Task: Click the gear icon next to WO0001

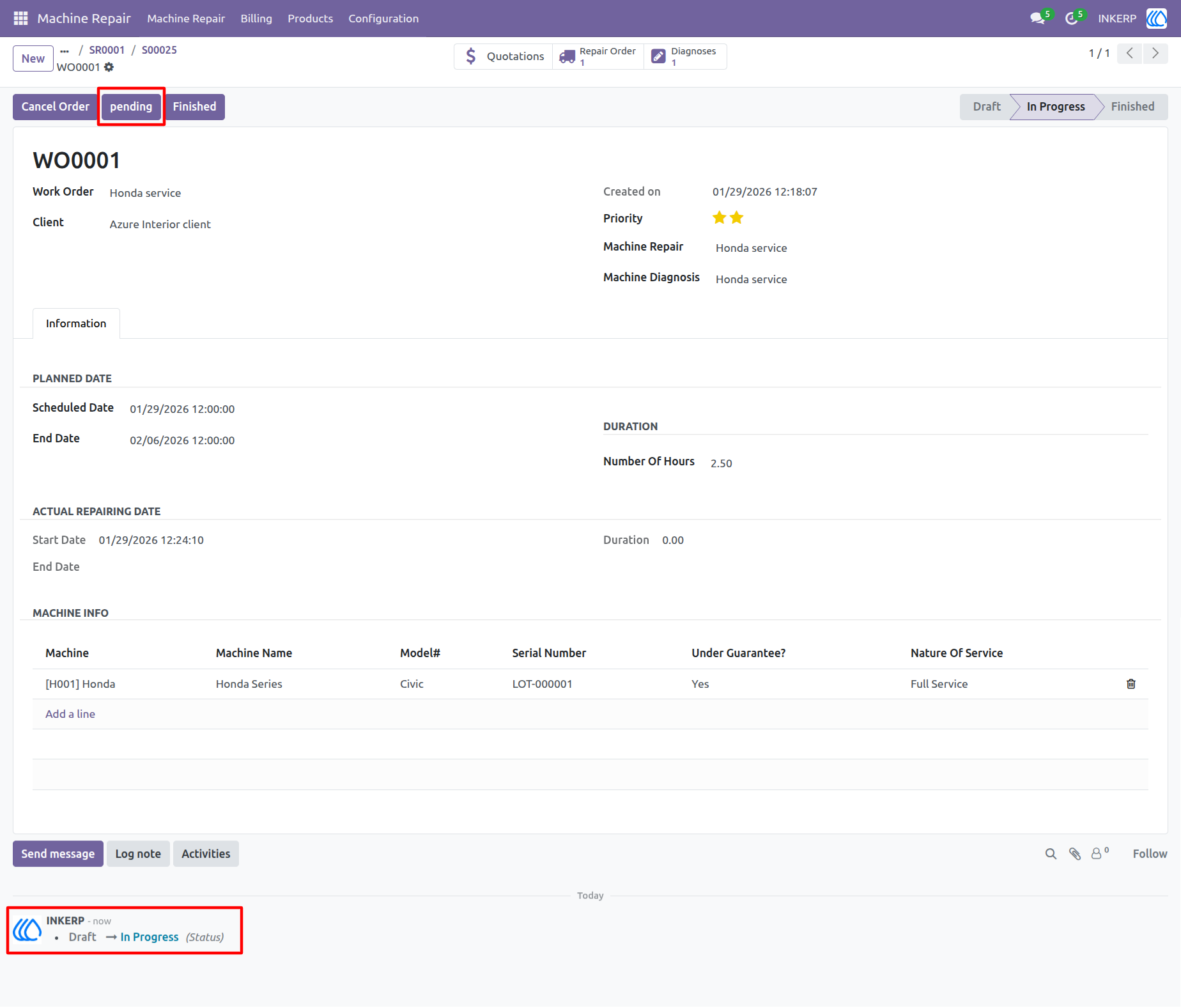Action: pyautogui.click(x=109, y=67)
